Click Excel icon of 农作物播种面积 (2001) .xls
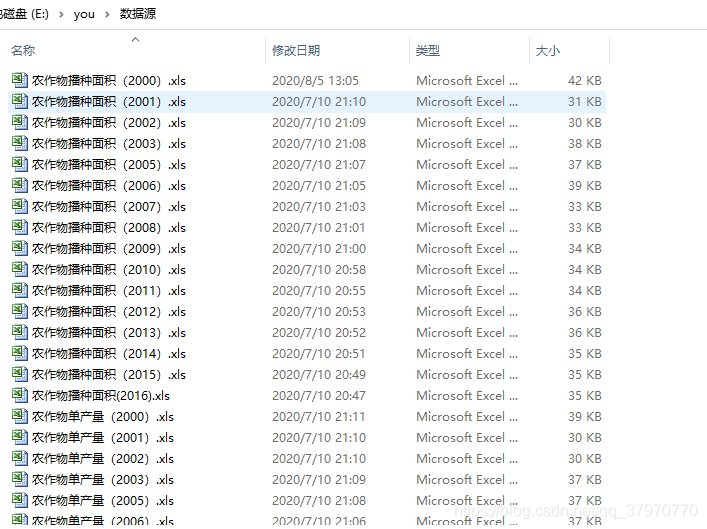The image size is (707, 529). pos(19,101)
